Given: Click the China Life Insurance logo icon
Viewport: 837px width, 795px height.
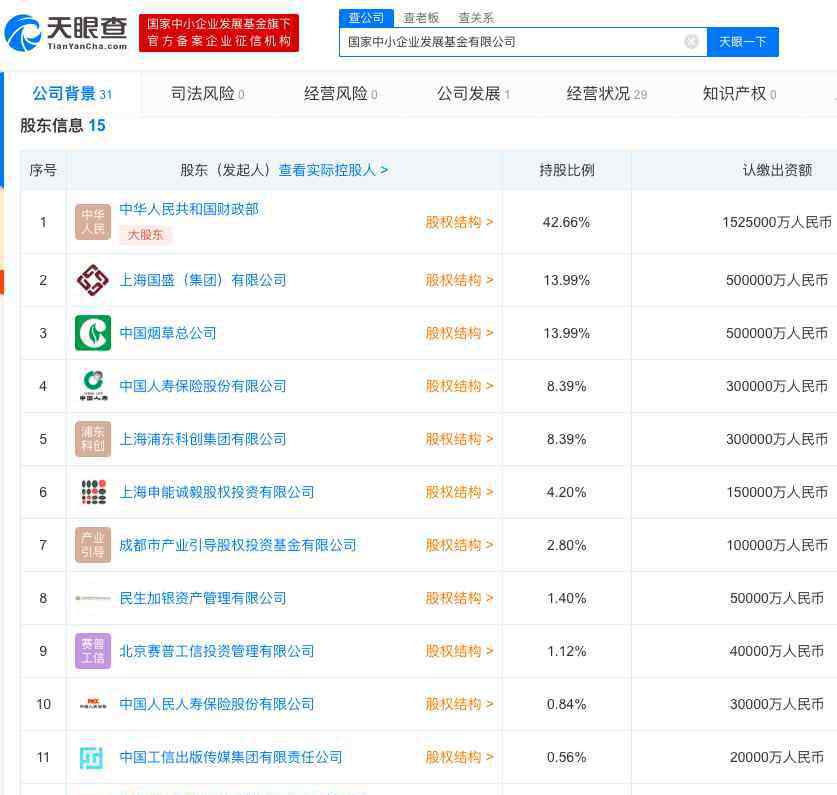Looking at the screenshot, I should point(93,386).
